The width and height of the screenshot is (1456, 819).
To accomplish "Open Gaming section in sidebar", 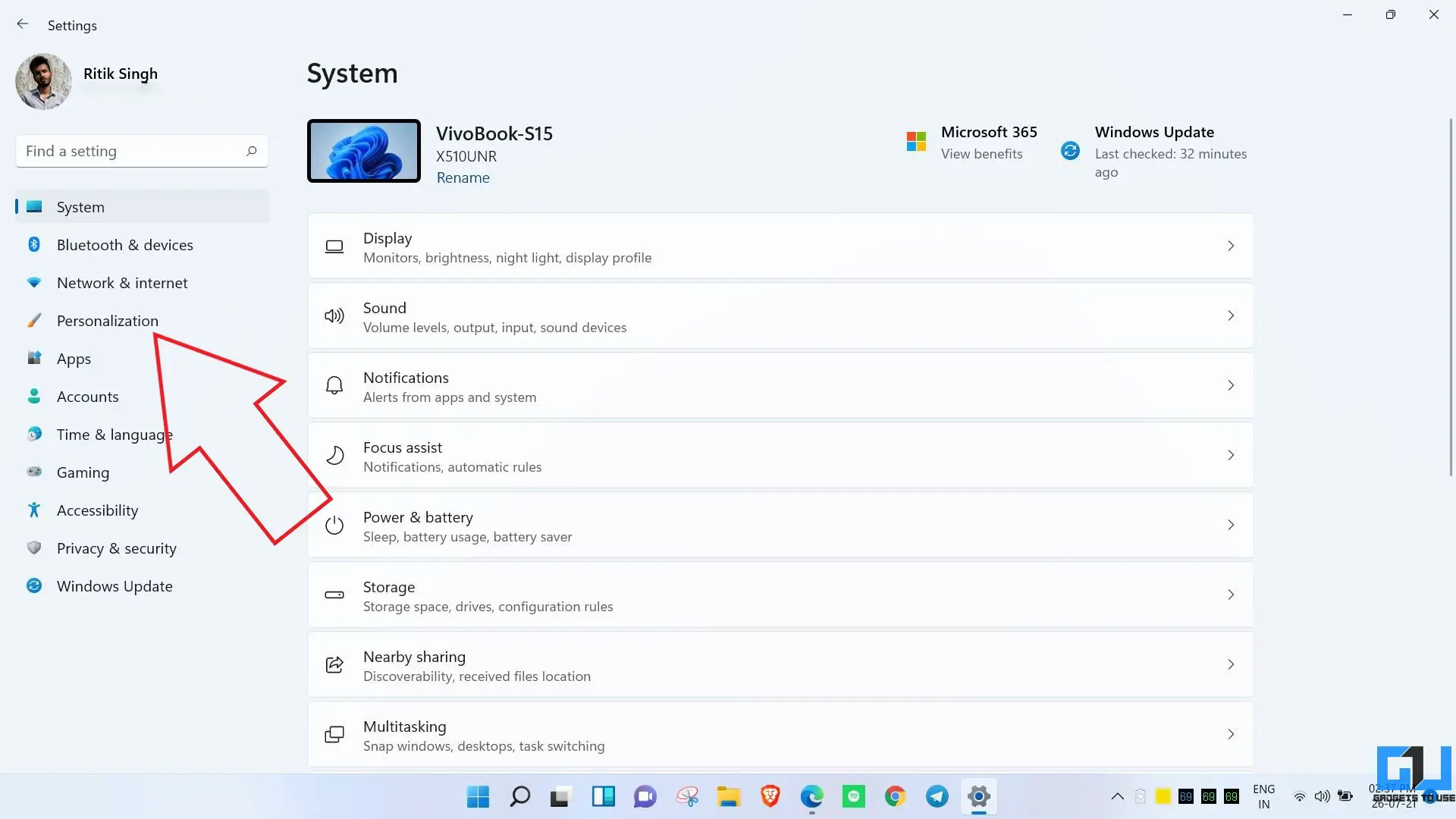I will pyautogui.click(x=142, y=472).
